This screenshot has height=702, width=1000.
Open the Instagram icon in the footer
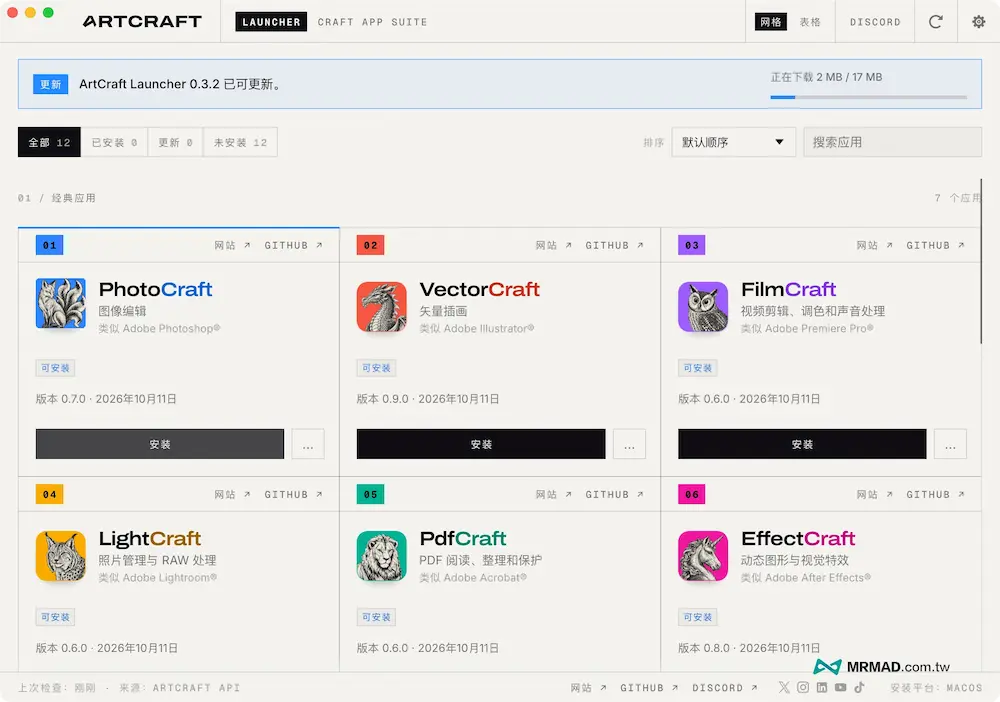coord(803,687)
